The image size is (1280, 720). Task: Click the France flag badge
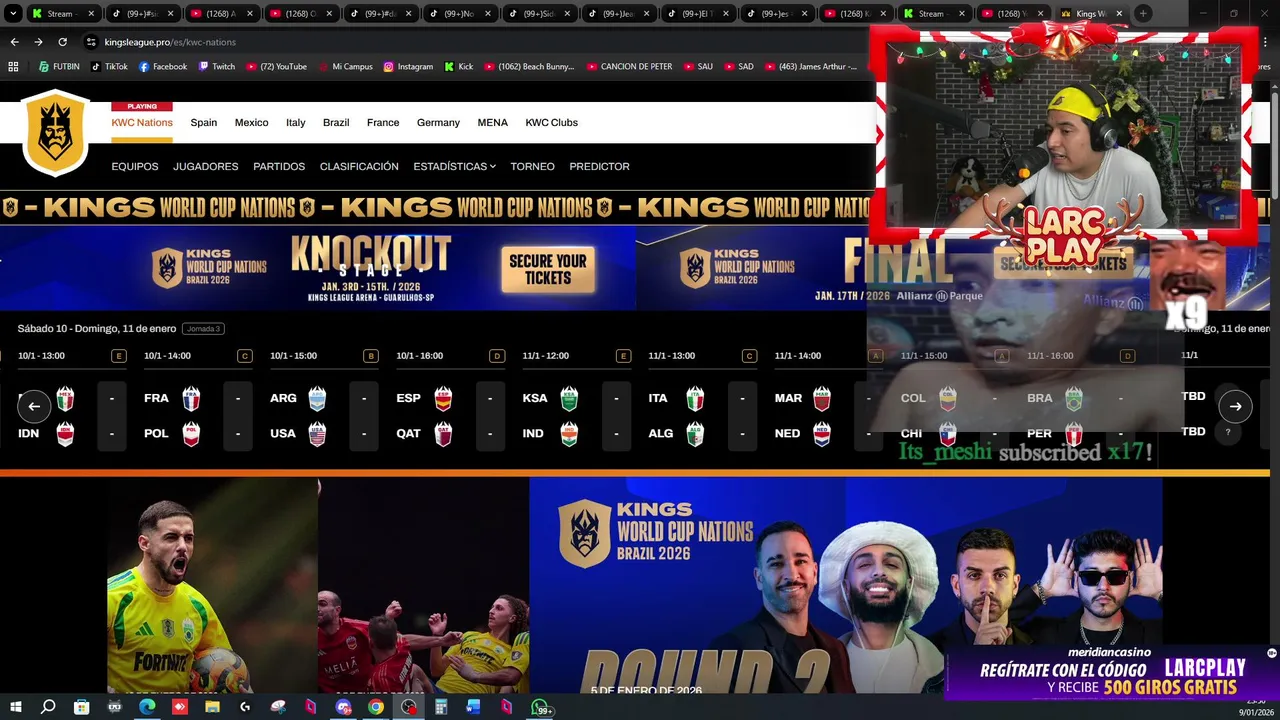click(191, 399)
